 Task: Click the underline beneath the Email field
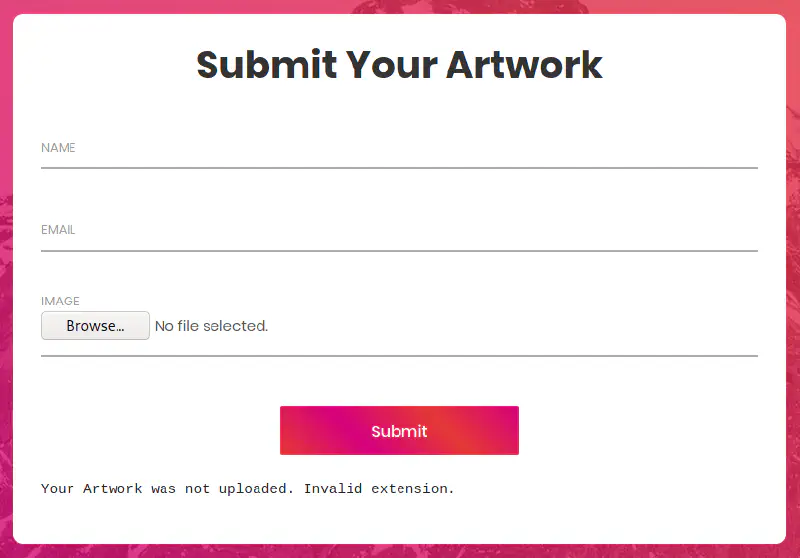click(x=400, y=250)
